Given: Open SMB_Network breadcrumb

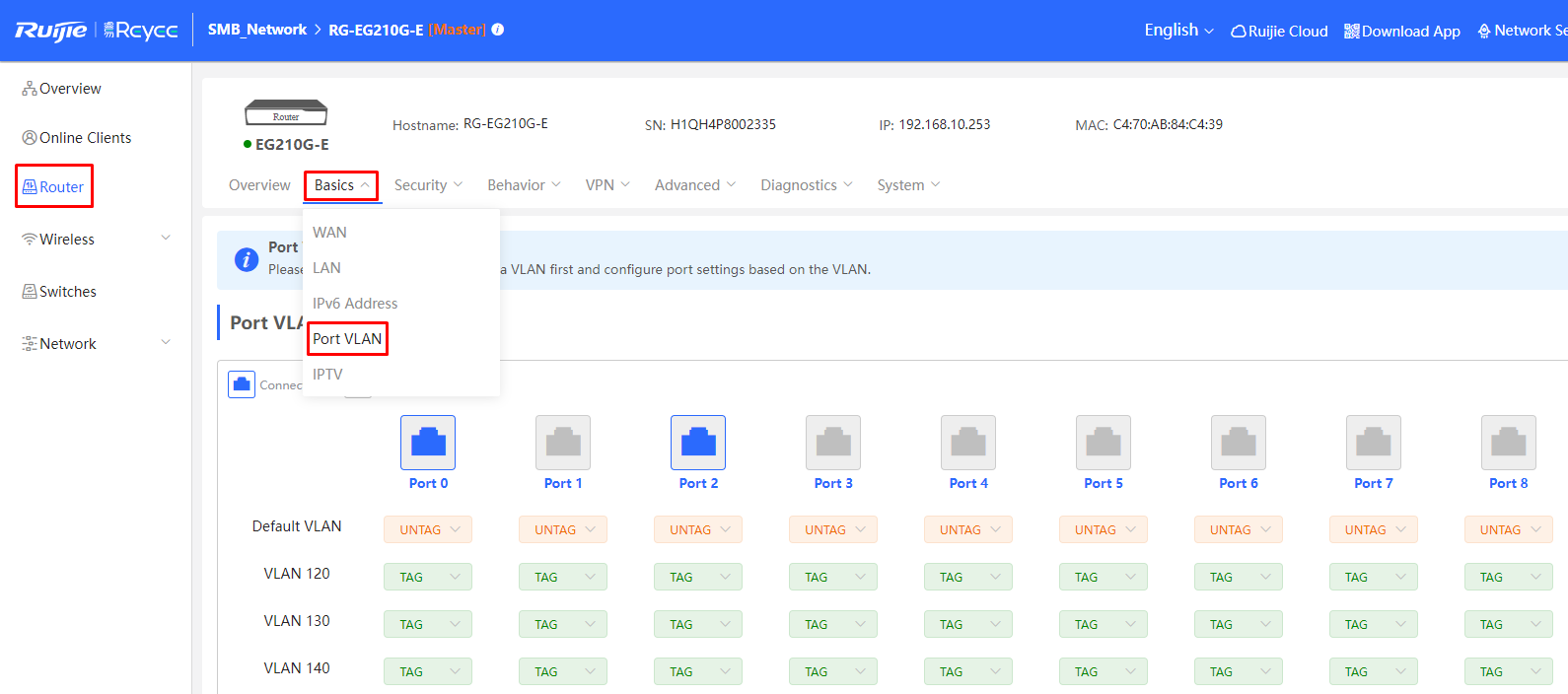Looking at the screenshot, I should point(257,30).
